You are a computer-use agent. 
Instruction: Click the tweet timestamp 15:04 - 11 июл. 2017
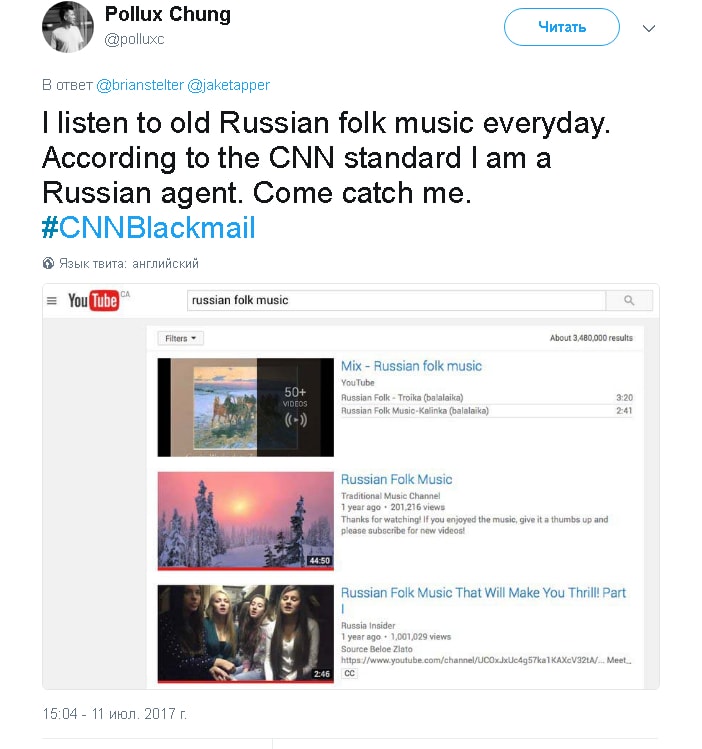pyautogui.click(x=115, y=714)
